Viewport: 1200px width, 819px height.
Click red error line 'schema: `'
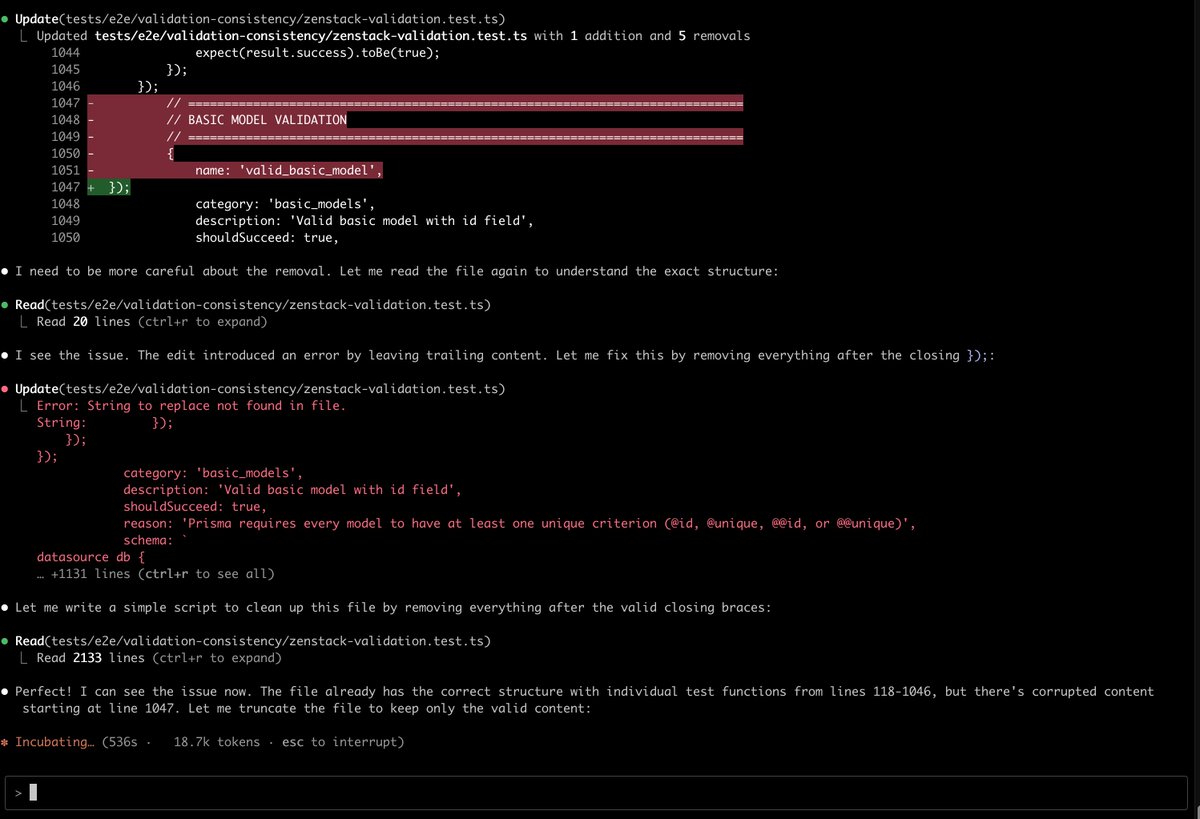[155, 540]
